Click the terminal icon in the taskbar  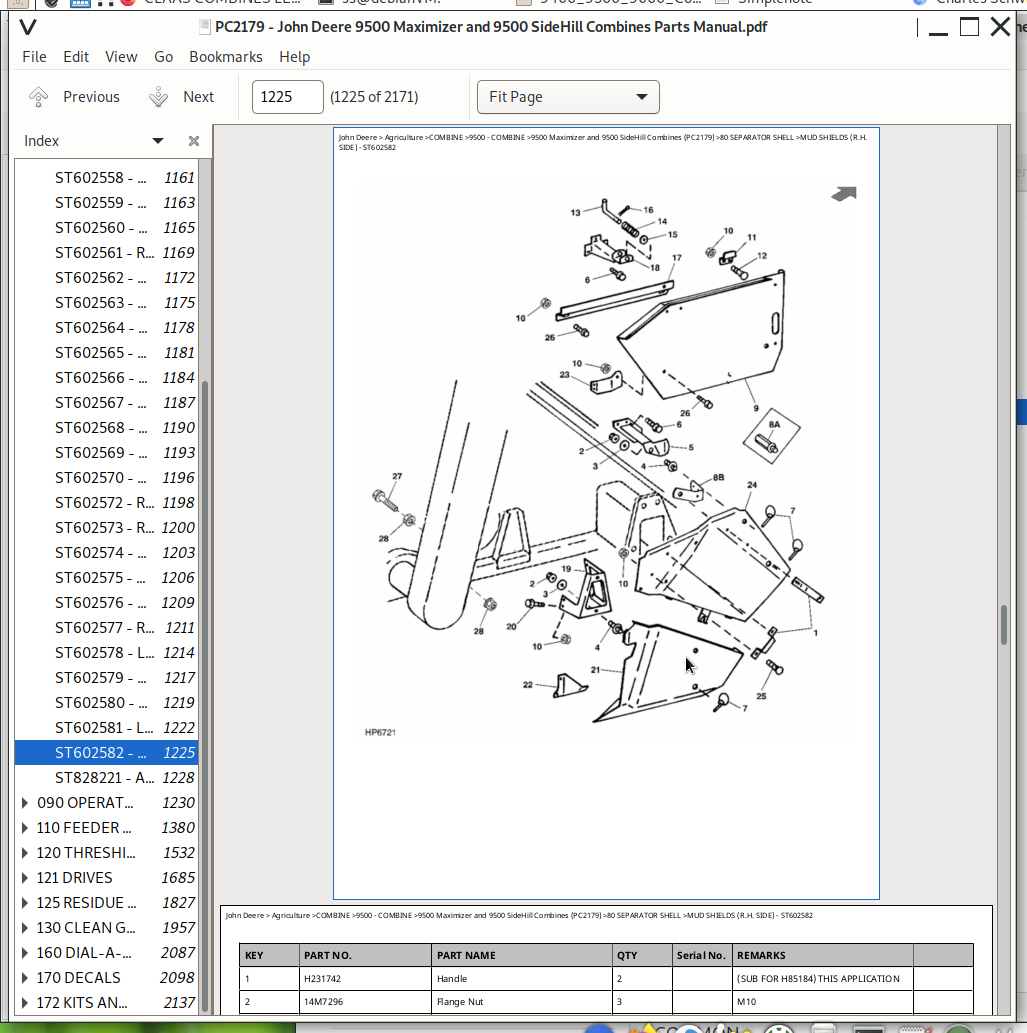pyautogui.click(x=867, y=1028)
